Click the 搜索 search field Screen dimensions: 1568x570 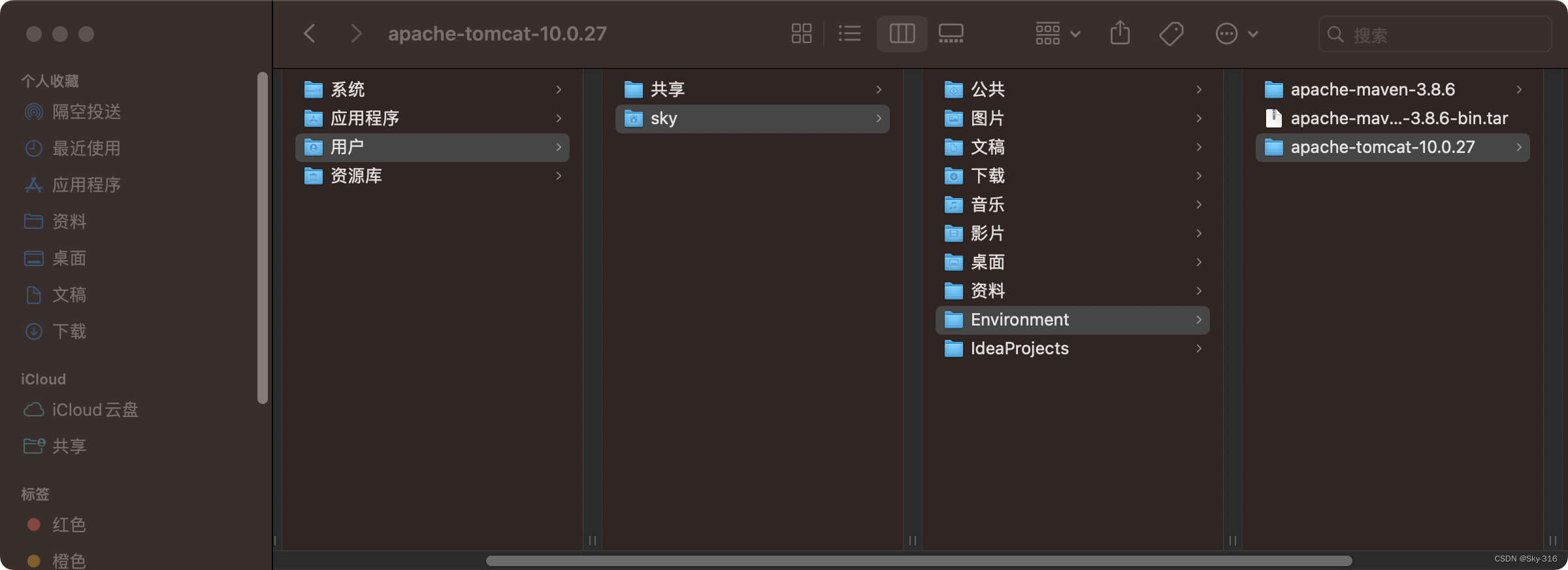[1435, 34]
